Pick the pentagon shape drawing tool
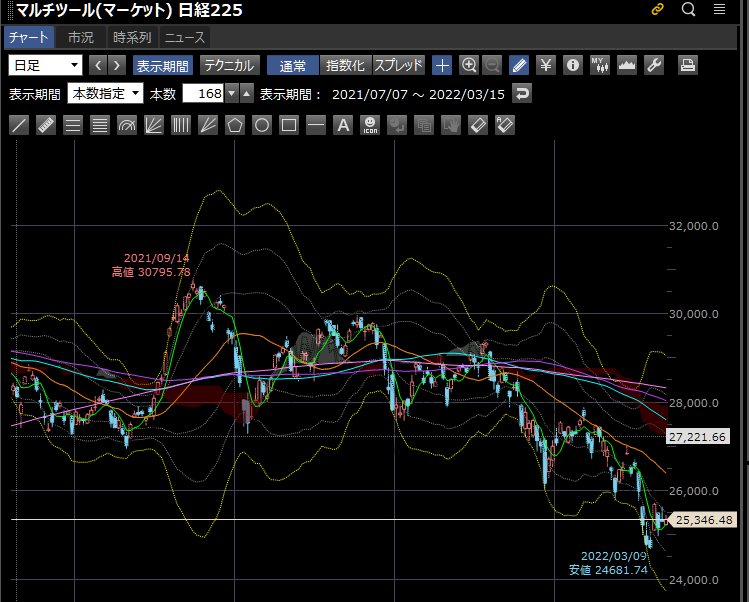The width and height of the screenshot is (749, 602). pos(235,125)
